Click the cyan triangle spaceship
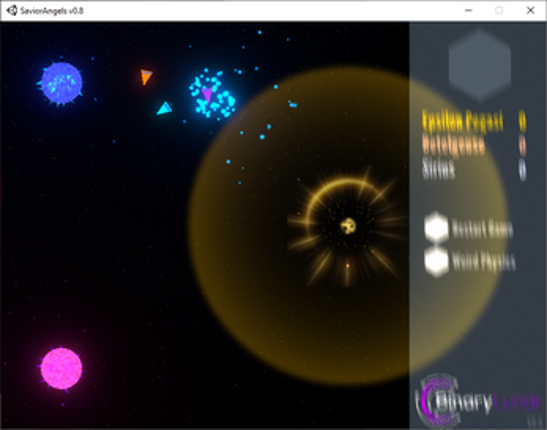 coord(164,109)
